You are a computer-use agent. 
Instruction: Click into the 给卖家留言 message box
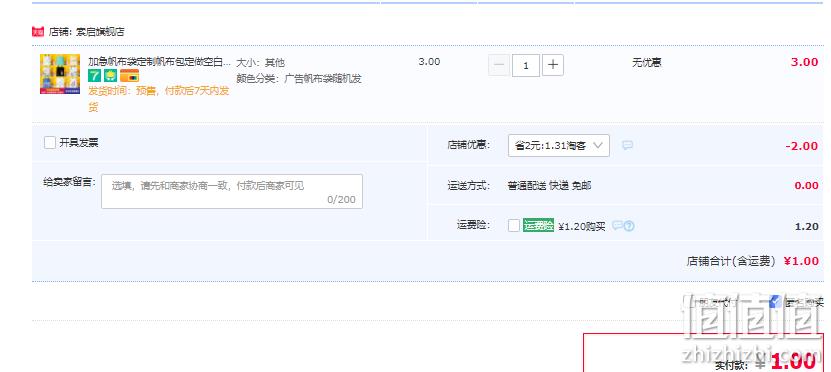tap(232, 191)
